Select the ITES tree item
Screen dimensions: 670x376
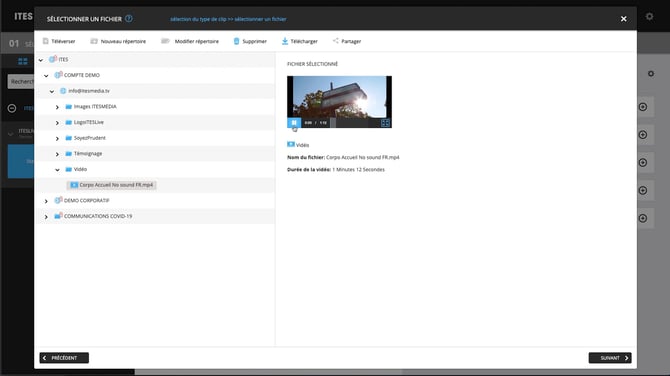tap(59, 59)
